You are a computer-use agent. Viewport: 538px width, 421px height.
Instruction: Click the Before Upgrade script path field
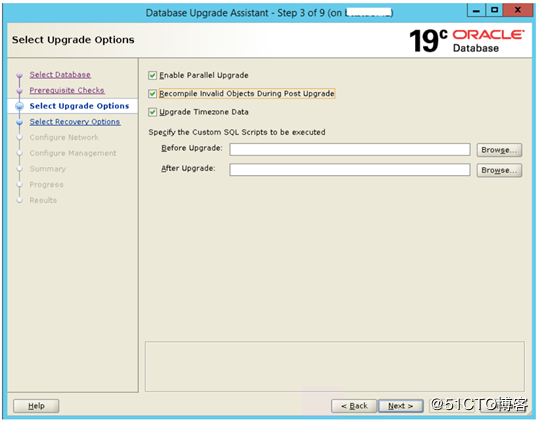tap(350, 150)
